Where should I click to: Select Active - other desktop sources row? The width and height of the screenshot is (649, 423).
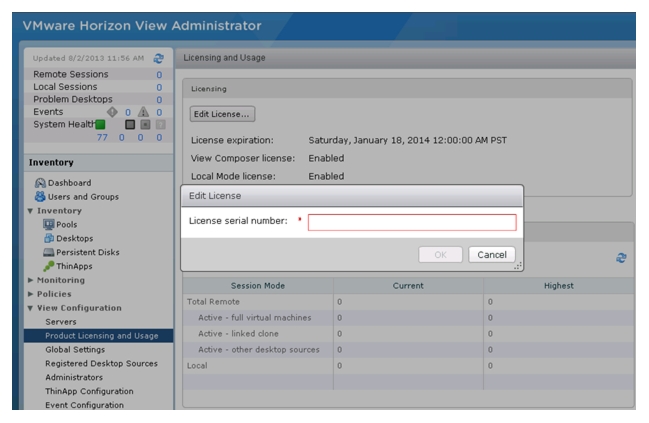click(x=408, y=350)
